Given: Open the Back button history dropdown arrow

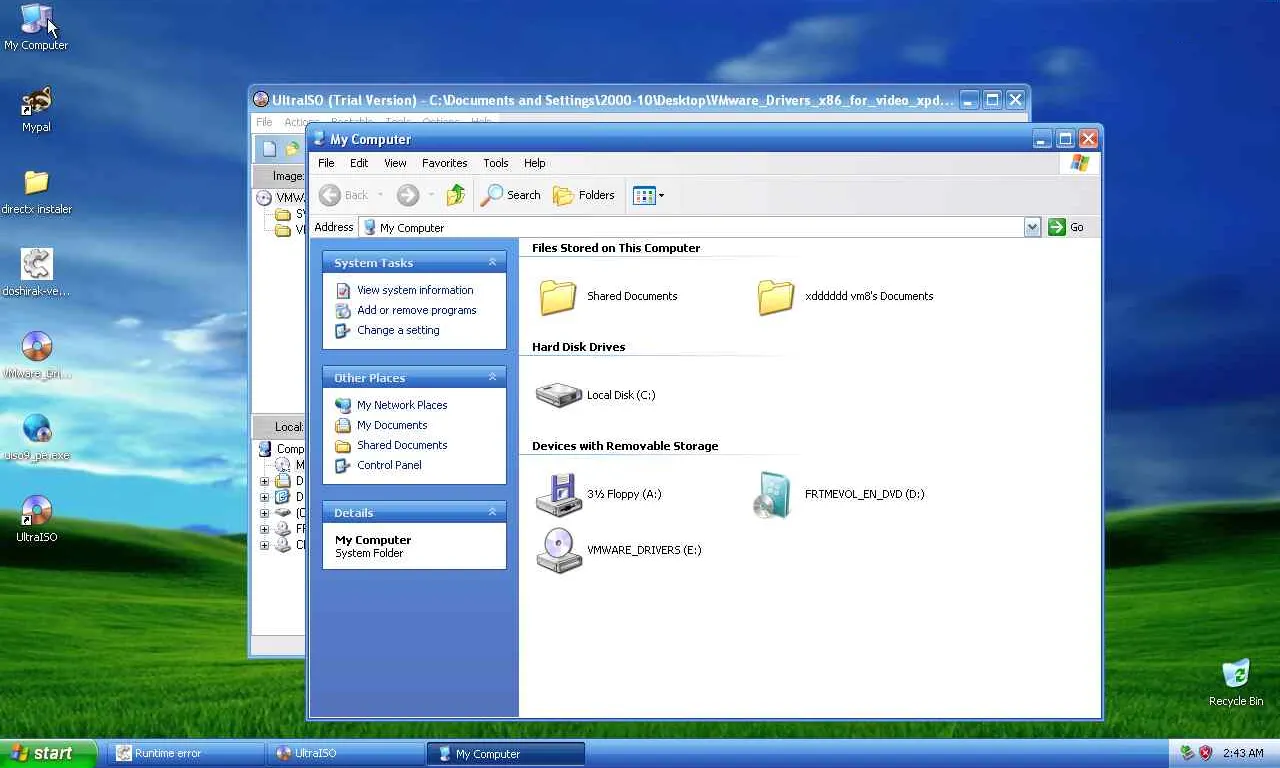Looking at the screenshot, I should [x=380, y=195].
